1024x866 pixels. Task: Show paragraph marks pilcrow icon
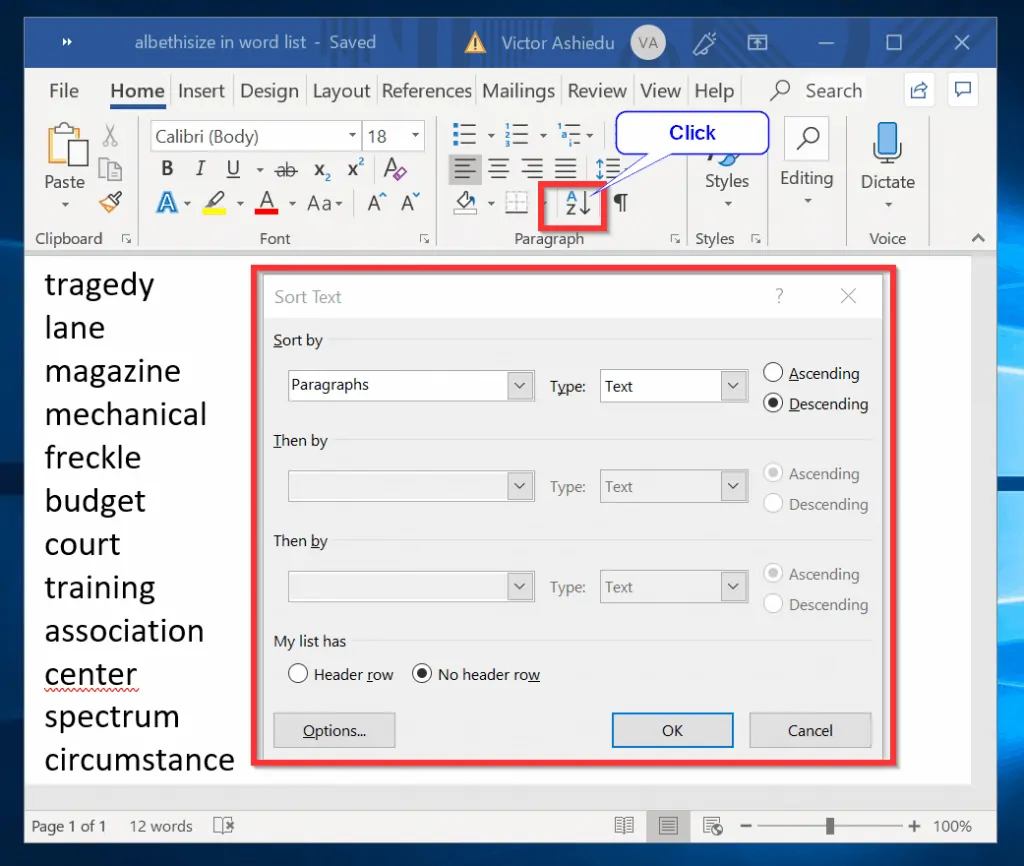click(620, 203)
